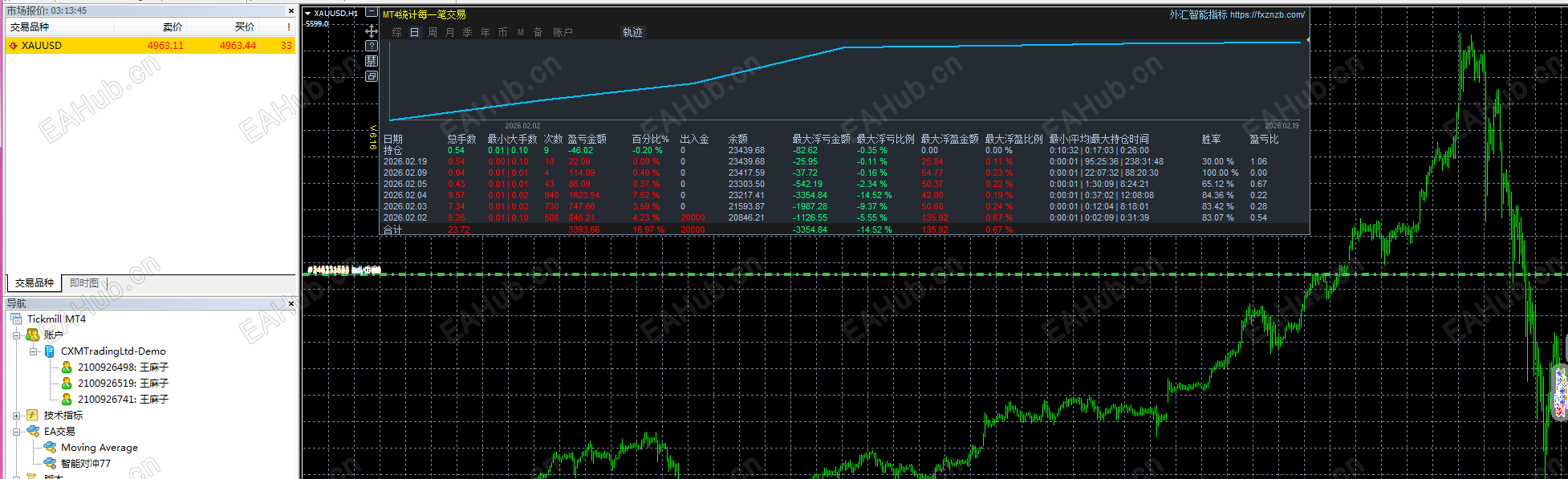
Task: Click the XAUUSD gold symbol icon
Action: (13, 46)
